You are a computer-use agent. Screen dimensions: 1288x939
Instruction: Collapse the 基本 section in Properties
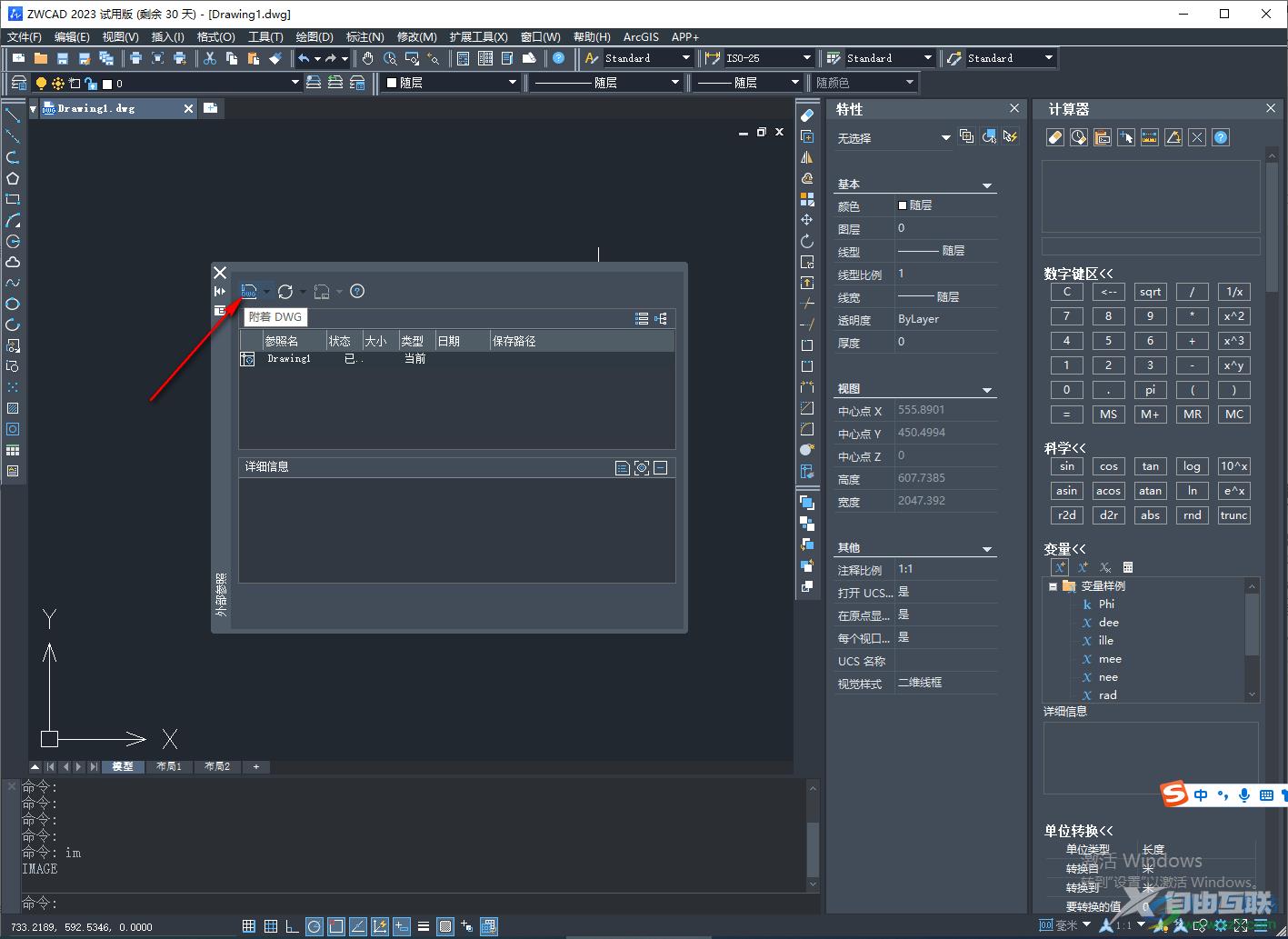click(987, 185)
